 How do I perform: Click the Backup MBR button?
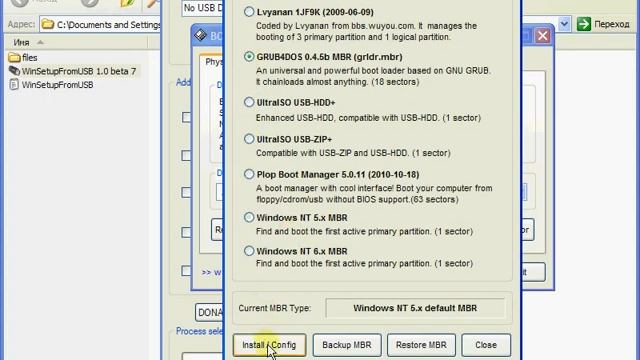coord(347,345)
